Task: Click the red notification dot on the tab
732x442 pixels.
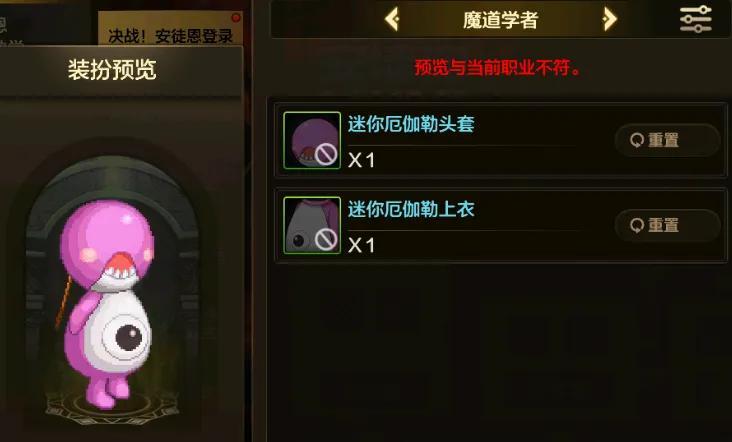Action: [236, 18]
